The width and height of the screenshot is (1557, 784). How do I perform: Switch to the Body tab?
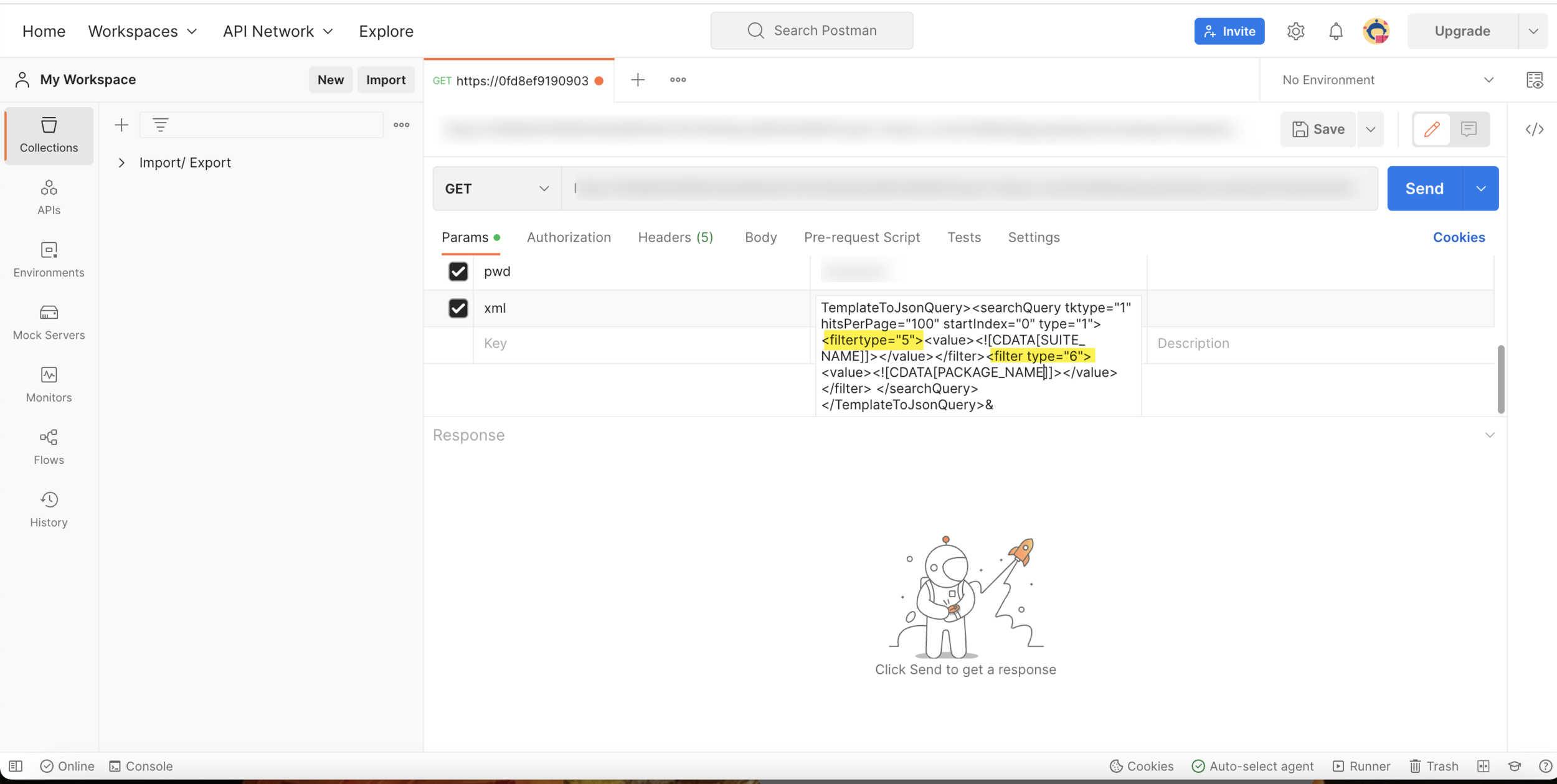click(x=760, y=237)
